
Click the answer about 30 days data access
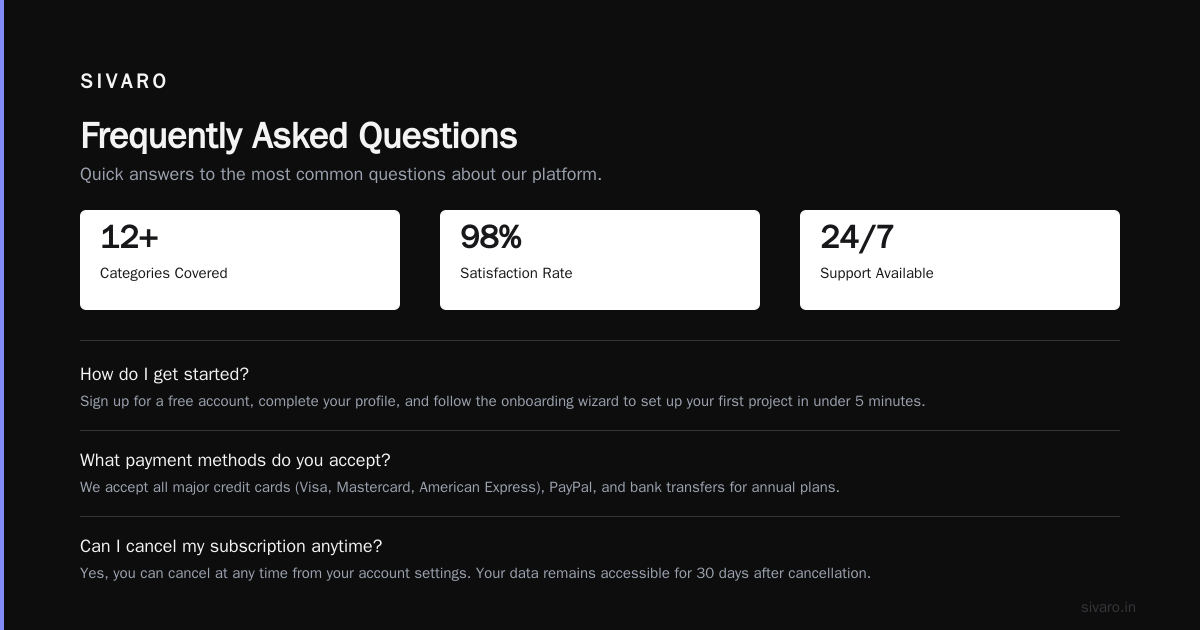pyautogui.click(x=475, y=573)
